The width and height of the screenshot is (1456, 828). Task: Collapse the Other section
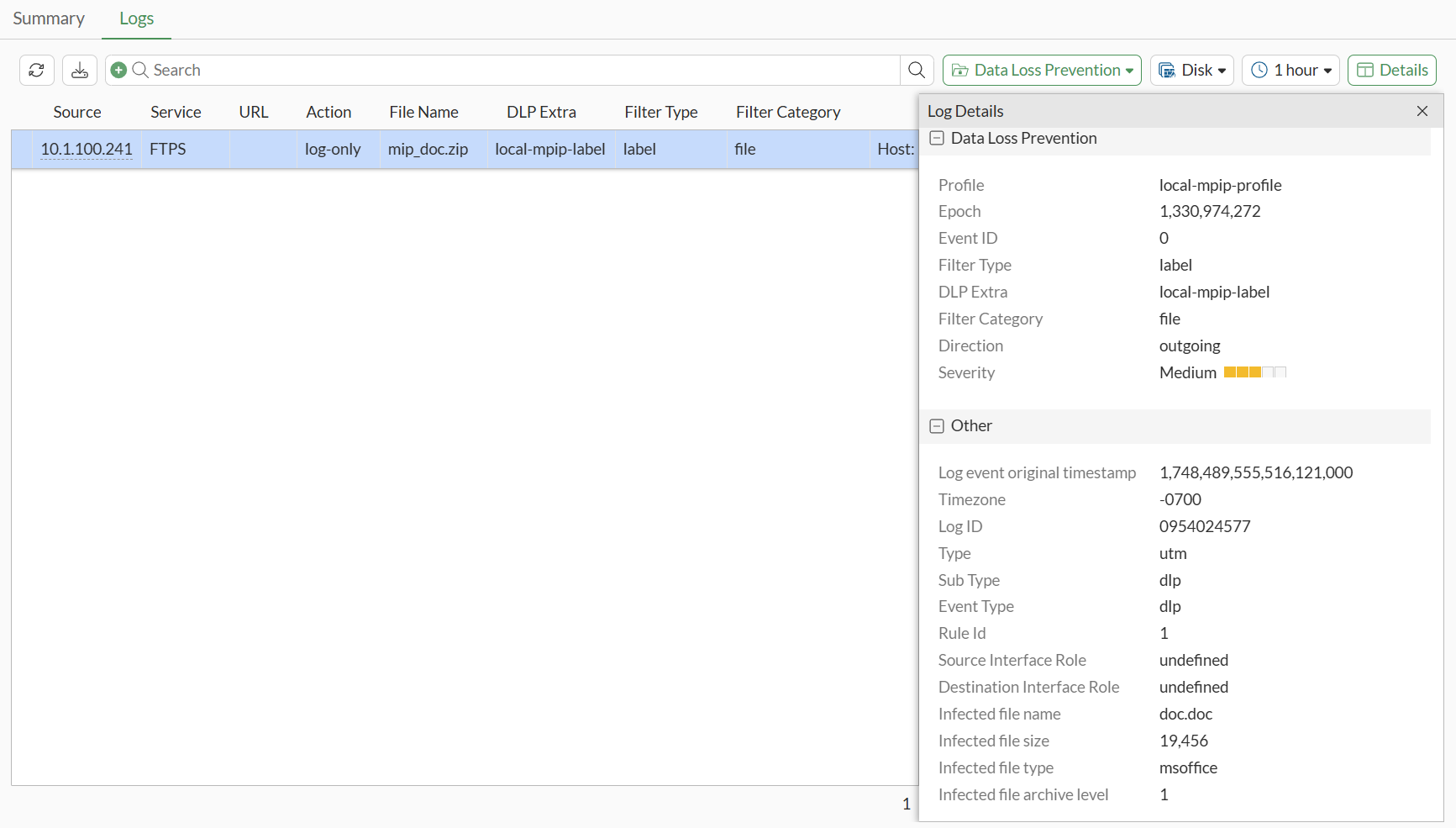pyautogui.click(x=937, y=426)
